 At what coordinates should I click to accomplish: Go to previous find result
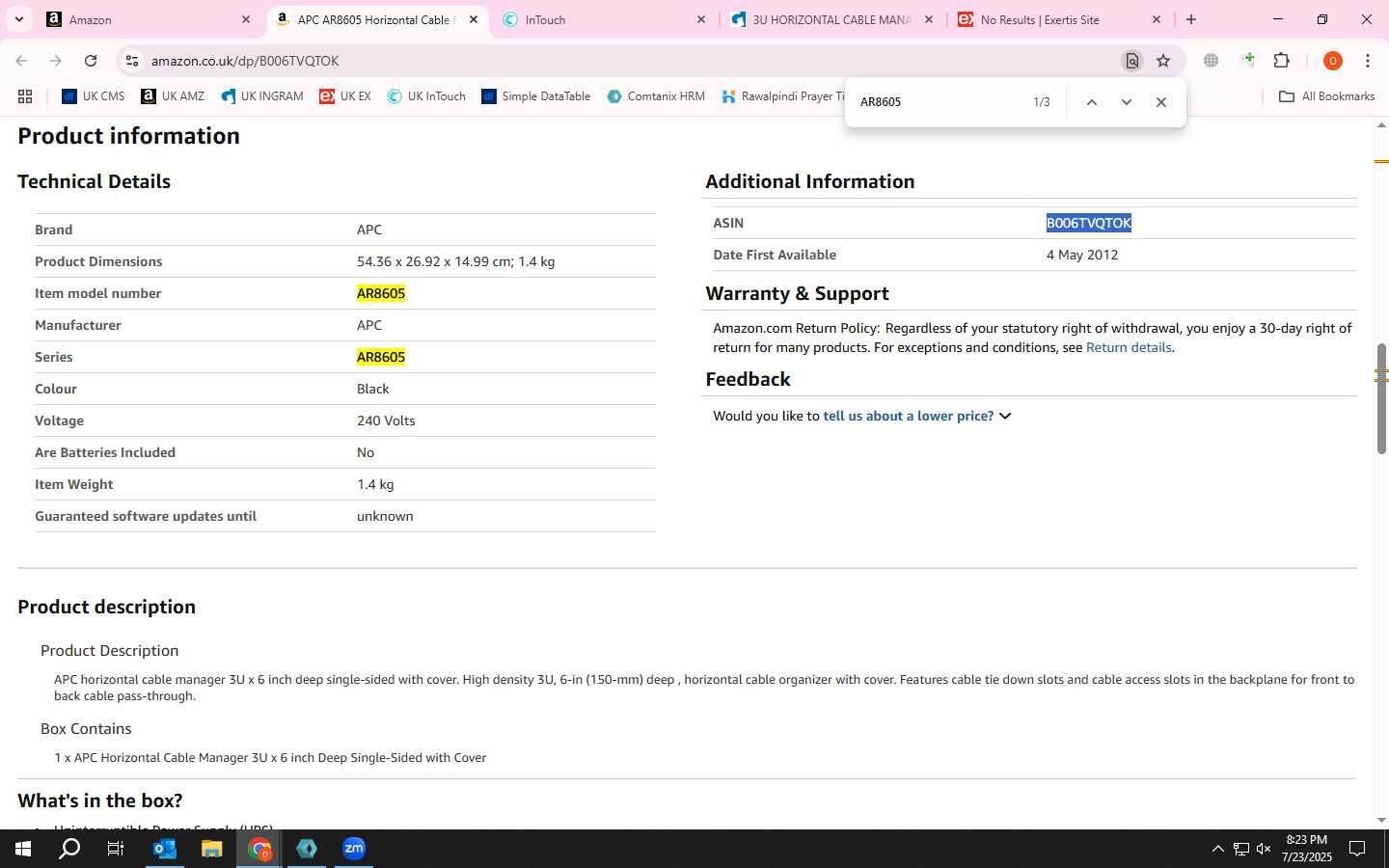click(x=1091, y=102)
